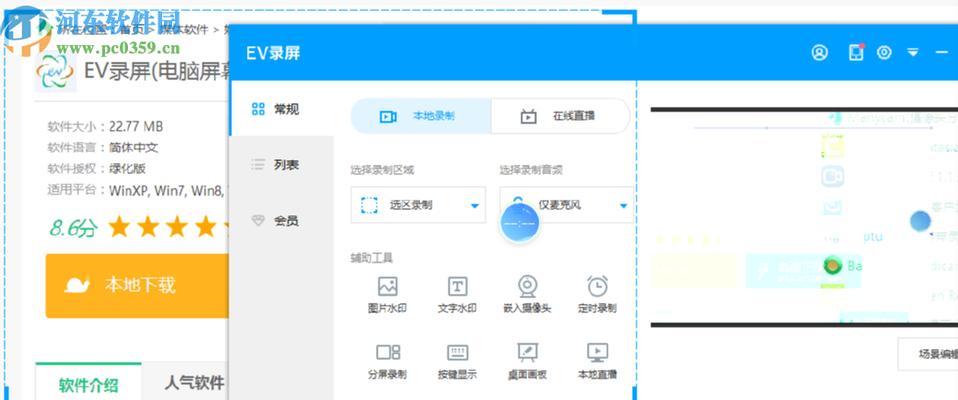Screen dimensions: 958x400
Task: Click the 选择录制区域 label
Action: pyautogui.click(x=382, y=170)
